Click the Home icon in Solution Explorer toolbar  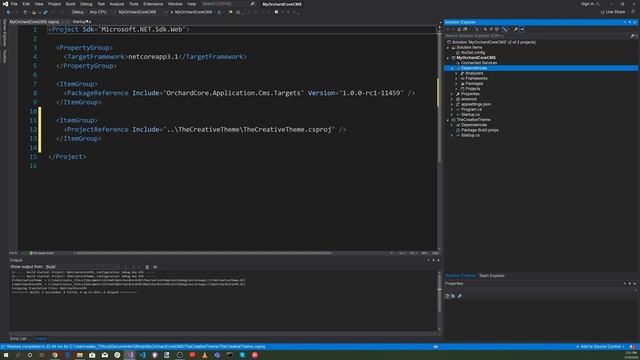pyautogui.click(x=459, y=29)
